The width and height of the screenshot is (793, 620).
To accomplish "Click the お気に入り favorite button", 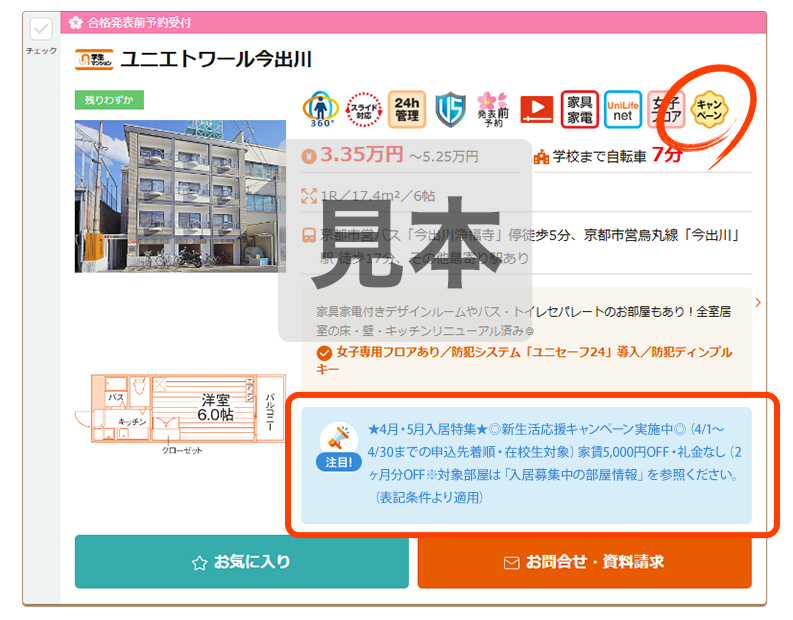I will (x=242, y=562).
